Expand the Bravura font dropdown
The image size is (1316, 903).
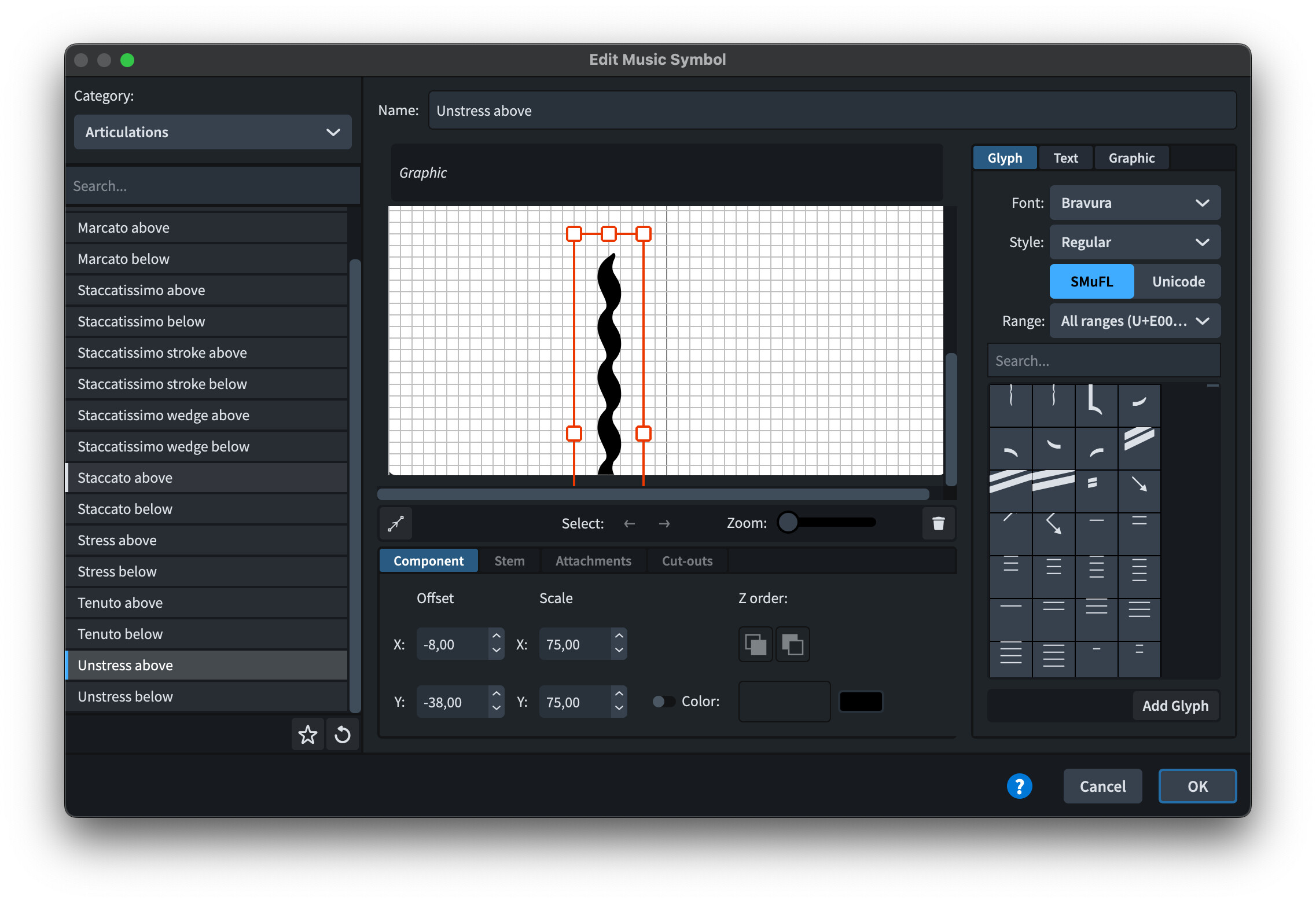pos(1134,203)
